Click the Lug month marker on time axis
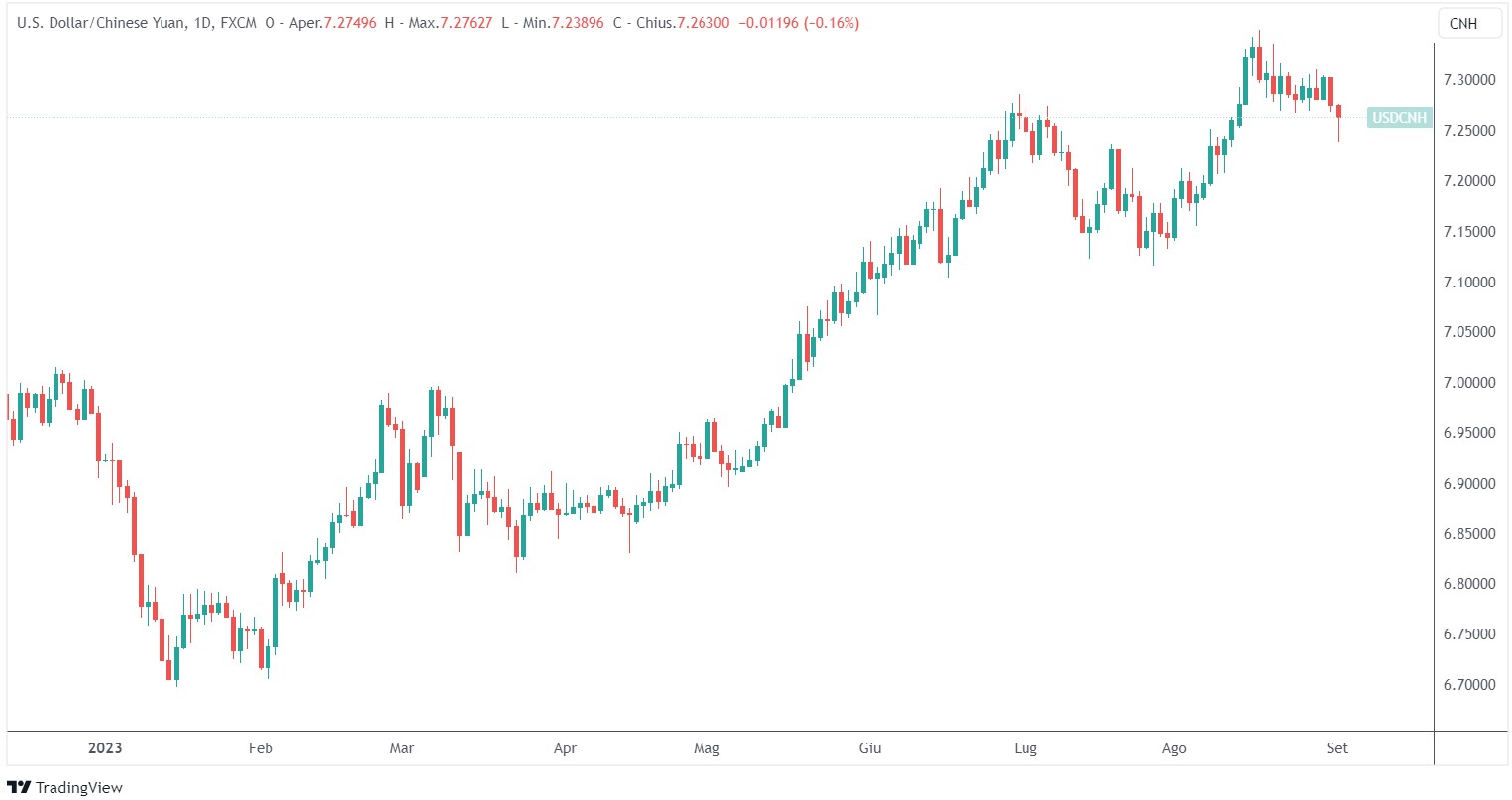Viewport: 1512px width, 800px height. pyautogui.click(x=1026, y=747)
